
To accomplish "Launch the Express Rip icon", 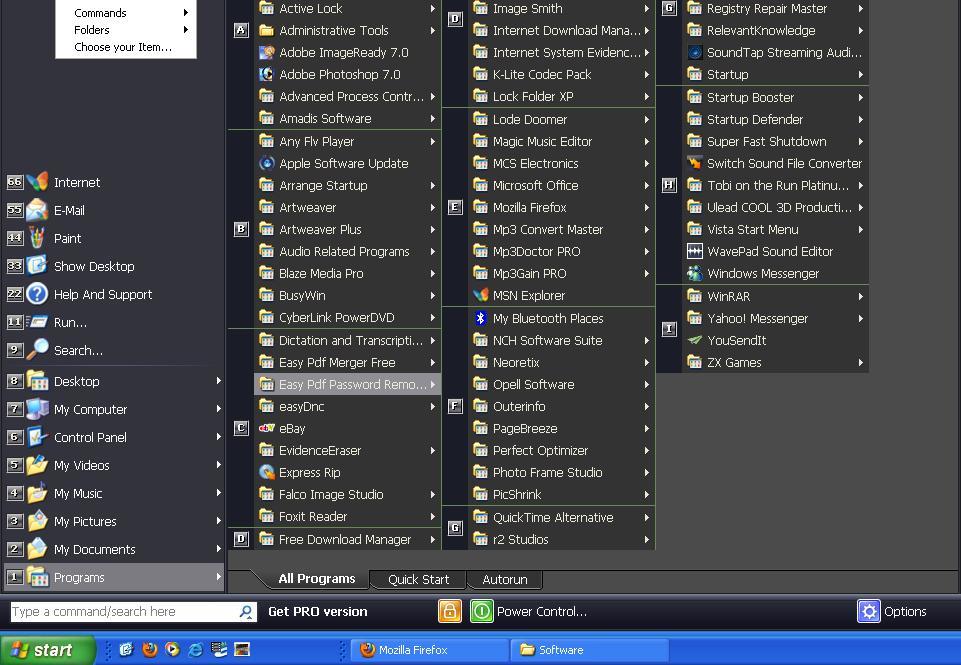I will 267,473.
